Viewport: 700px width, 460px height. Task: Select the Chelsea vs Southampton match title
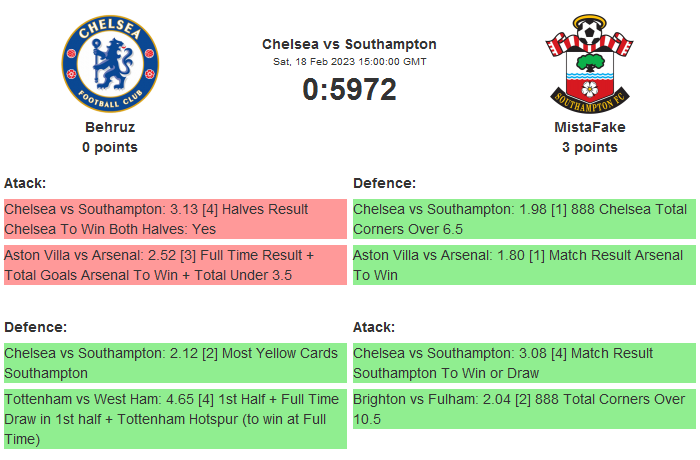pos(349,44)
